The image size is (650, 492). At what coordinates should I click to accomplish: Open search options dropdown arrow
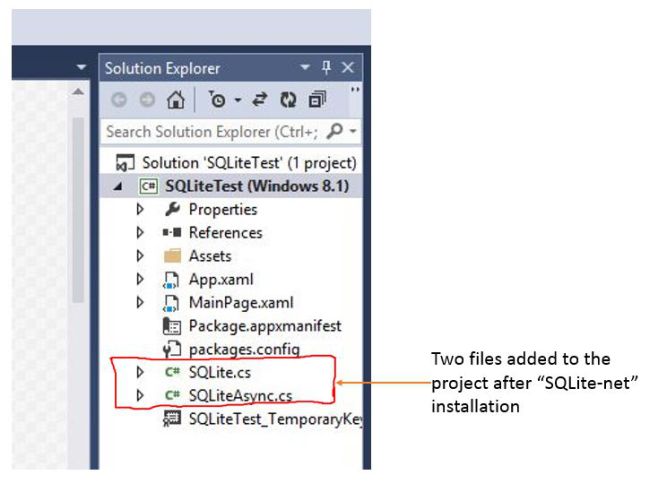[x=353, y=131]
